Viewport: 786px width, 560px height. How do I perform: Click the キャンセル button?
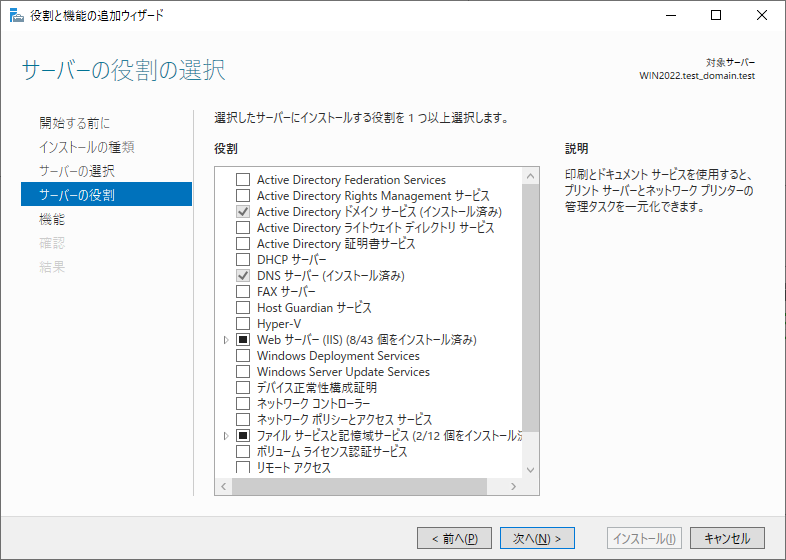pos(727,538)
